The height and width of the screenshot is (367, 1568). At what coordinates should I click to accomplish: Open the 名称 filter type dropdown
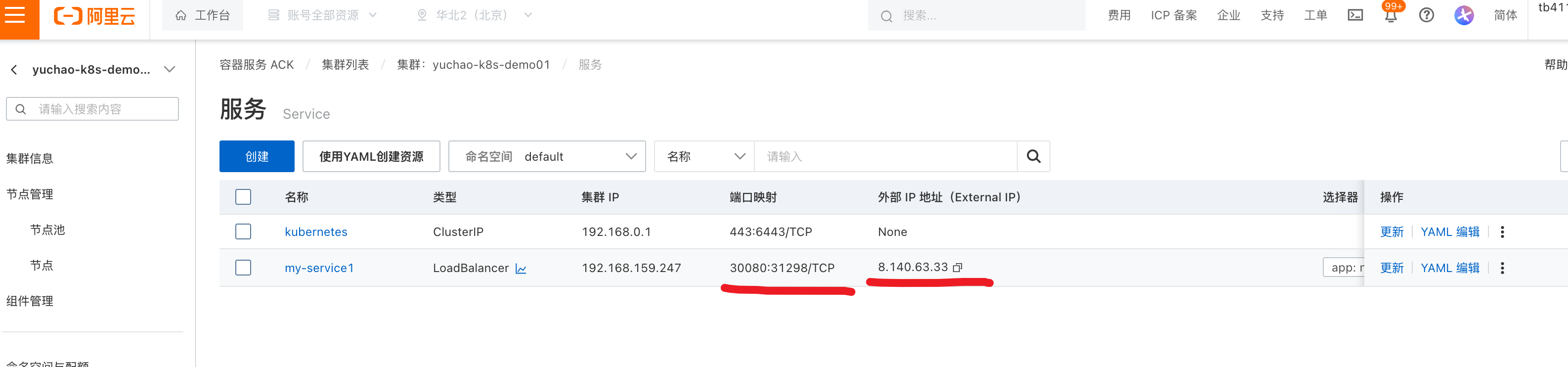pos(704,156)
